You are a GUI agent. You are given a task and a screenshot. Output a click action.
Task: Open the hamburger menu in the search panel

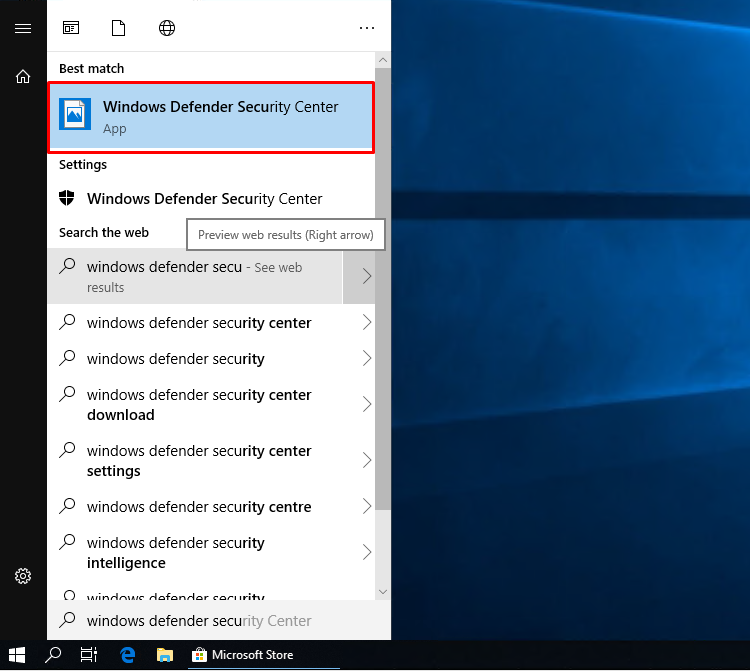pyautogui.click(x=23, y=28)
